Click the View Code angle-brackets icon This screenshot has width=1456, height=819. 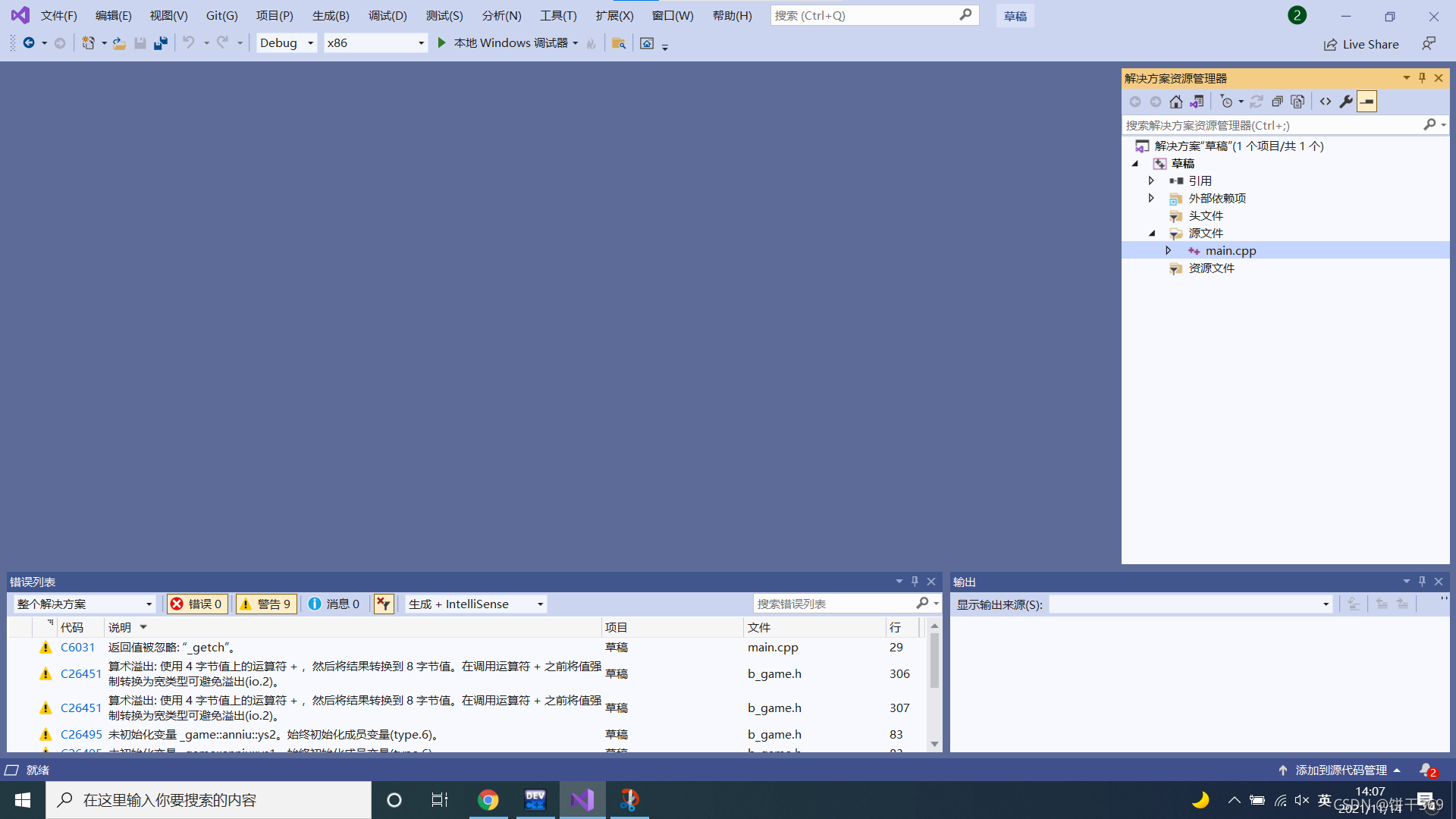pos(1326,102)
